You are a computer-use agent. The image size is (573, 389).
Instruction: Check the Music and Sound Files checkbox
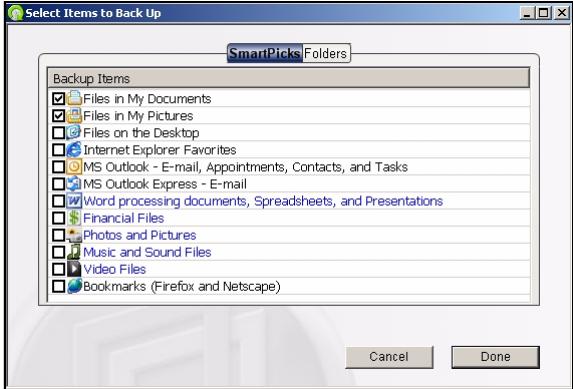[x=58, y=252]
